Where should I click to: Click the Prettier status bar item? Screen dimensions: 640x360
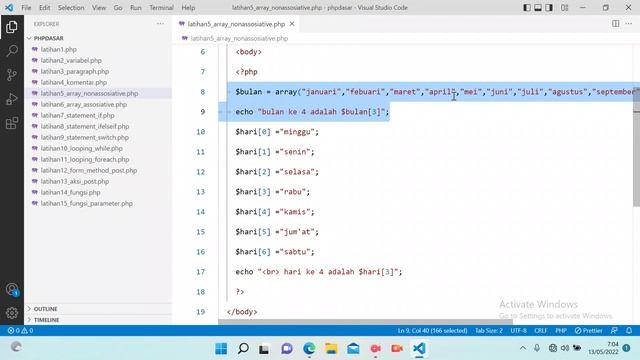pyautogui.click(x=588, y=331)
